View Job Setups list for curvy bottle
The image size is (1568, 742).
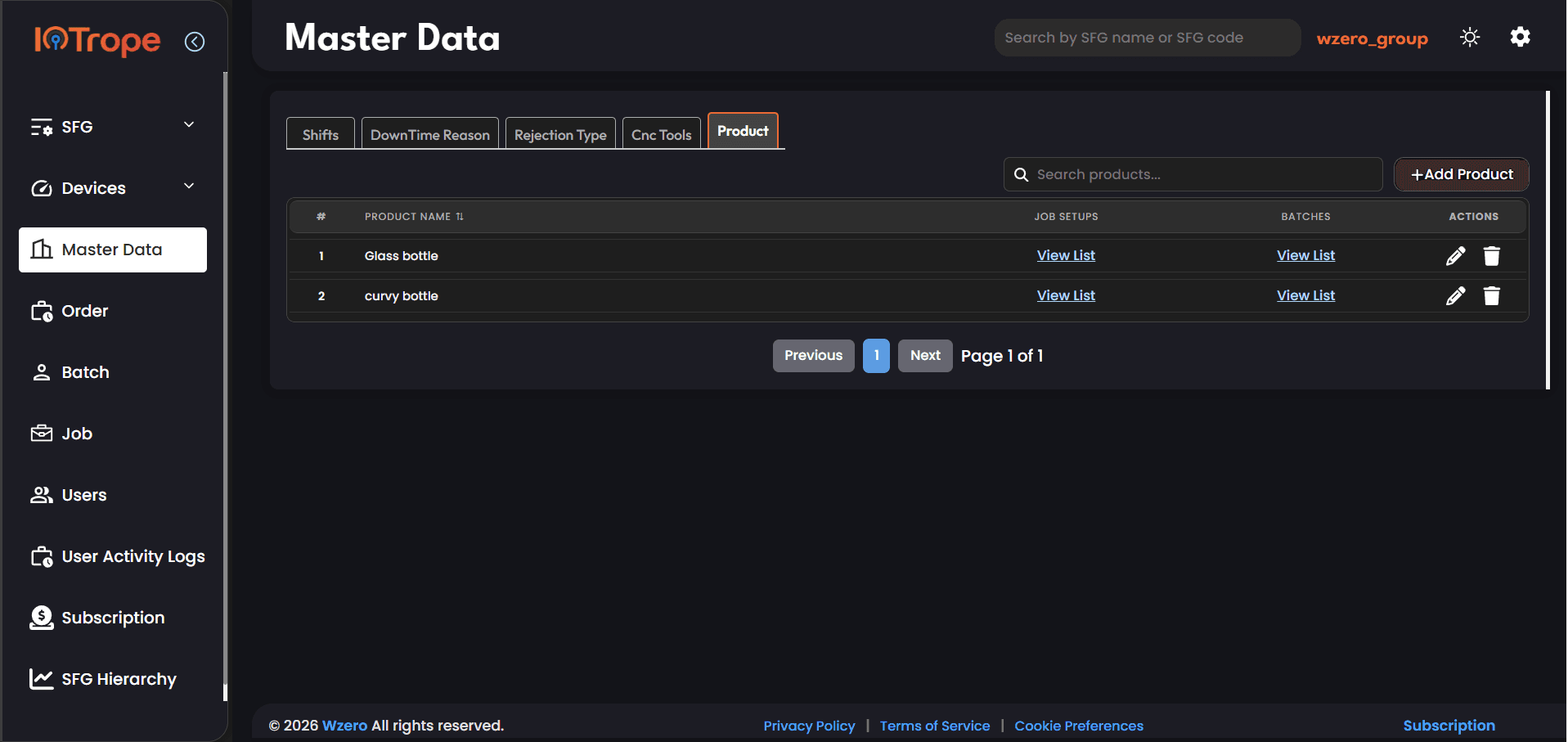click(1066, 295)
